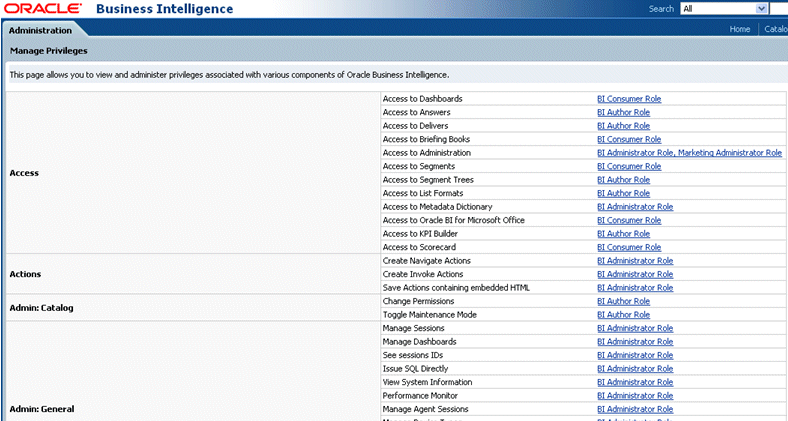Select the Access to KPI Builder text
This screenshot has width=788, height=421.
click(421, 234)
